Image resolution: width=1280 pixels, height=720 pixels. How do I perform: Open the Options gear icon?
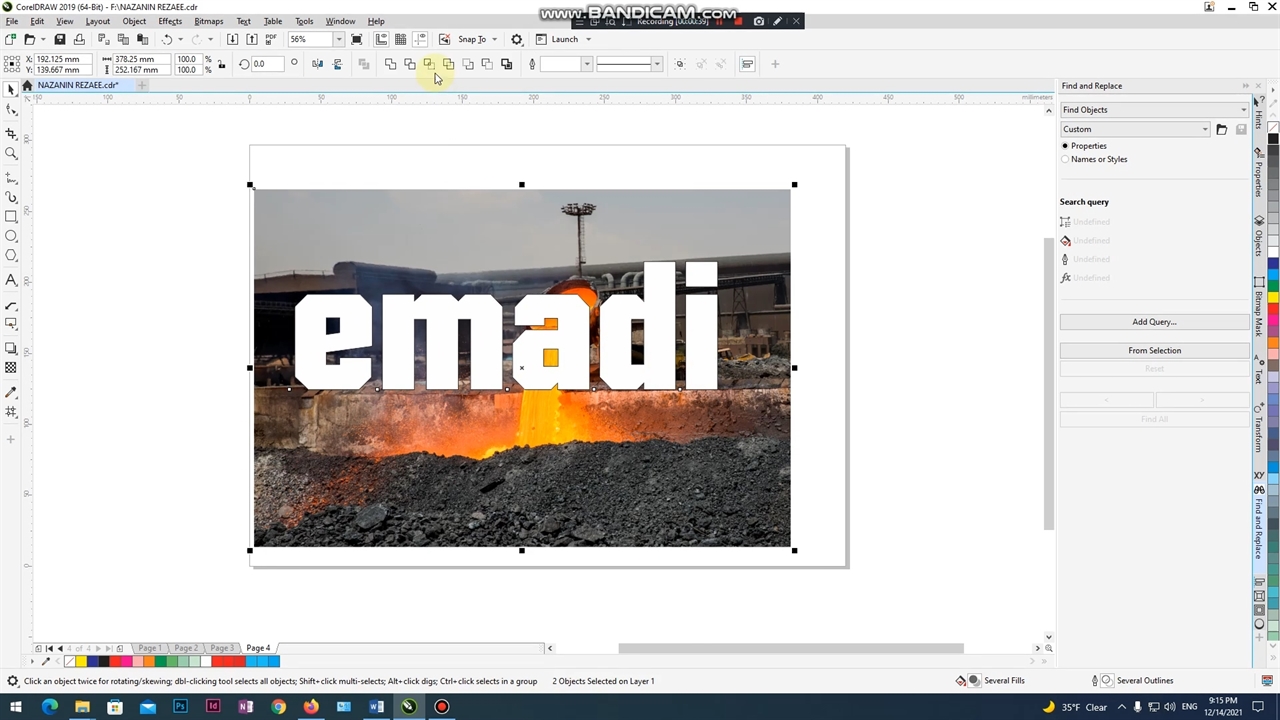click(x=517, y=39)
